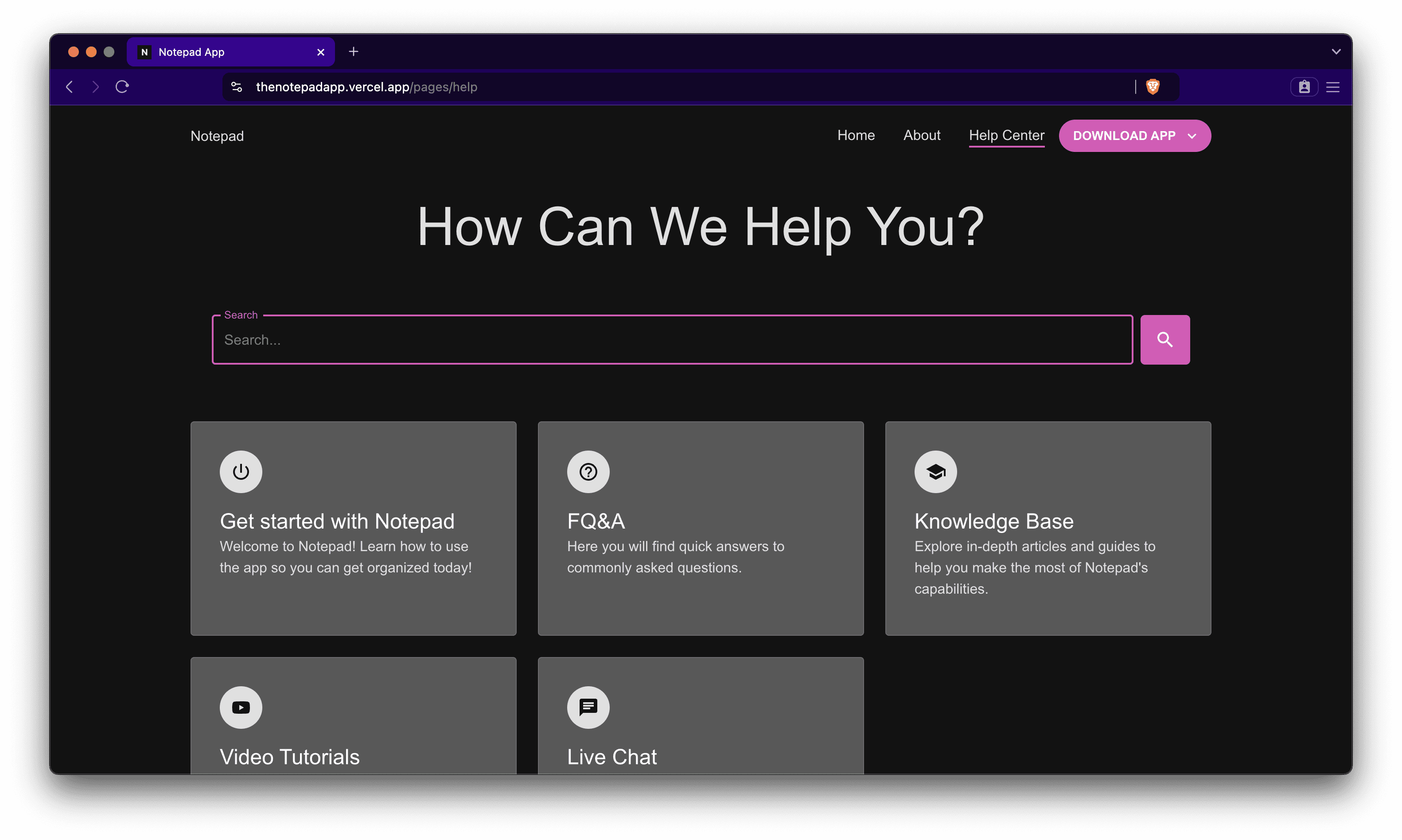This screenshot has height=840, width=1402.
Task: Expand the tab search chevron
Action: coord(1336,51)
